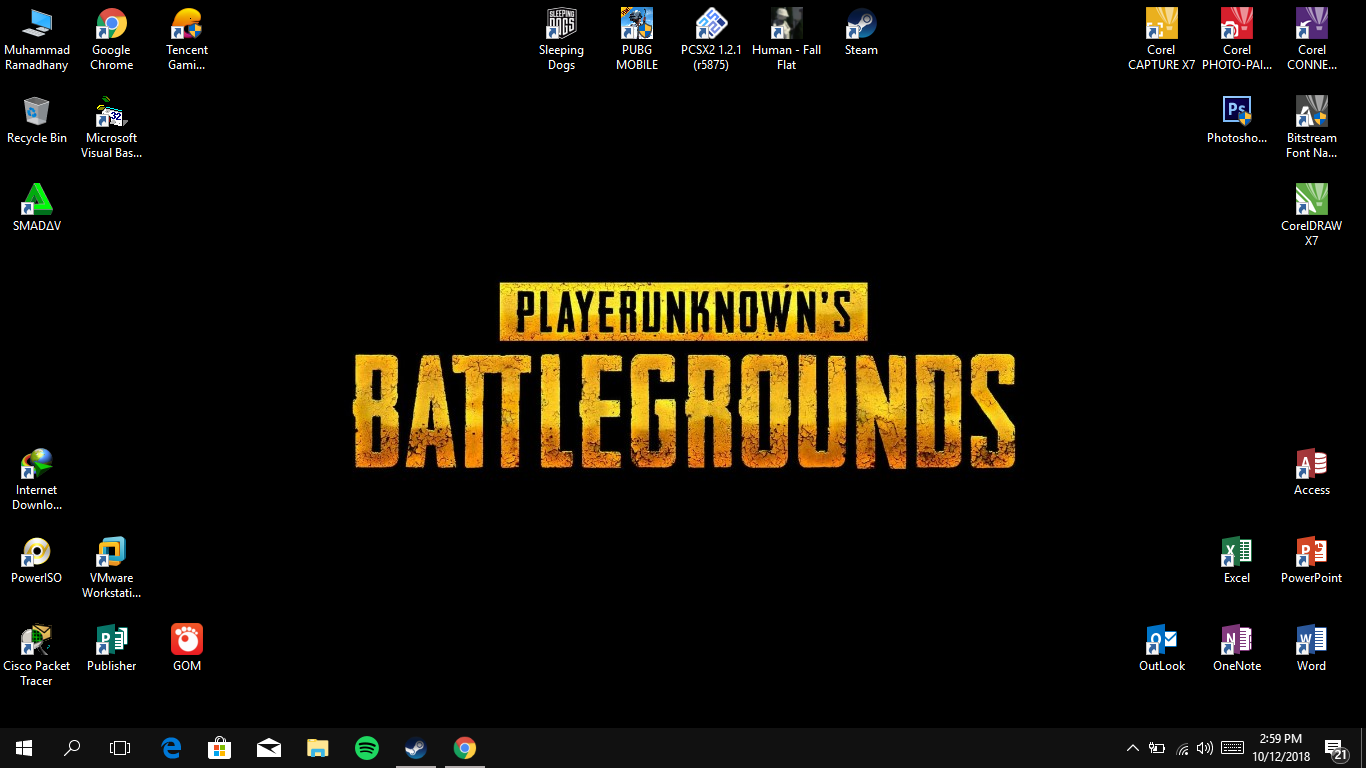
Task: Open the volume speaker control
Action: pos(1205,748)
